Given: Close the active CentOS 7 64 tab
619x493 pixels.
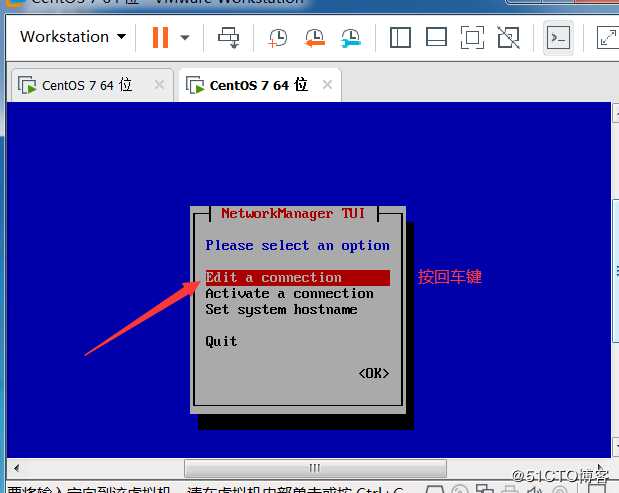Looking at the screenshot, I should [x=327, y=84].
